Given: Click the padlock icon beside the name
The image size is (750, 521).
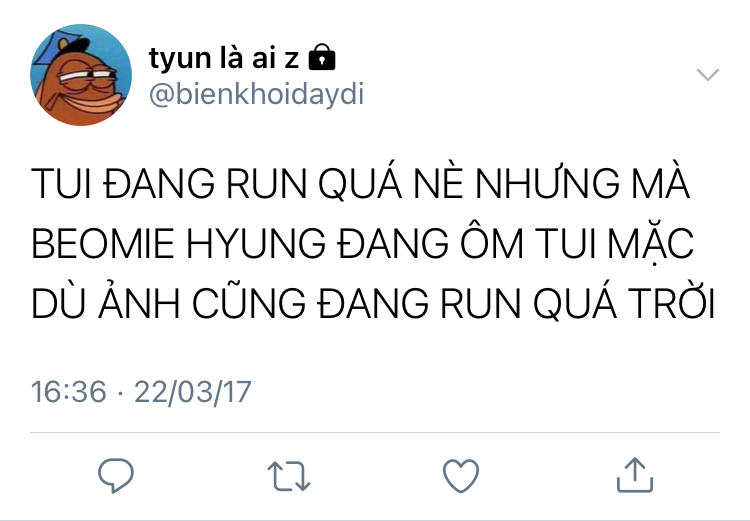Looking at the screenshot, I should 322,57.
